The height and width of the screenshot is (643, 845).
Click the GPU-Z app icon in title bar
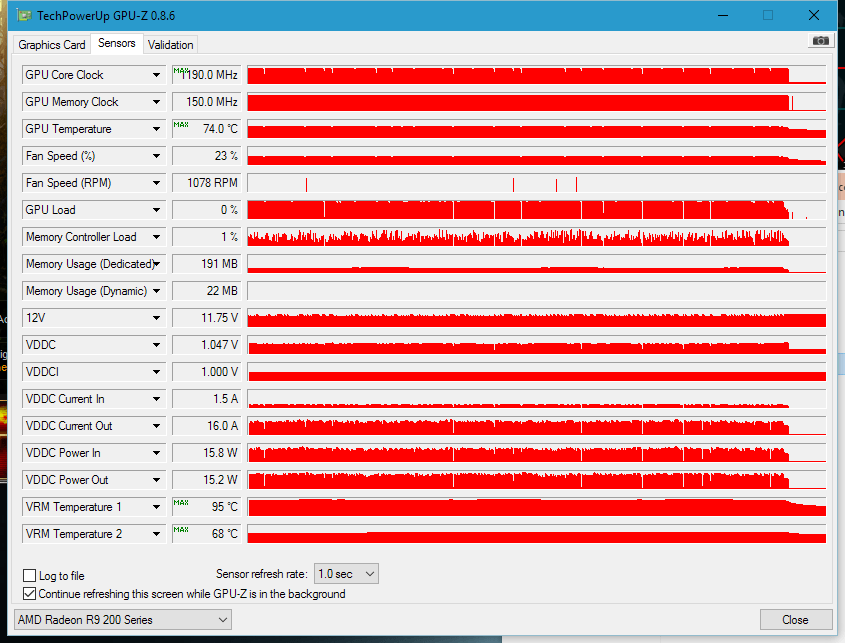[x=24, y=15]
